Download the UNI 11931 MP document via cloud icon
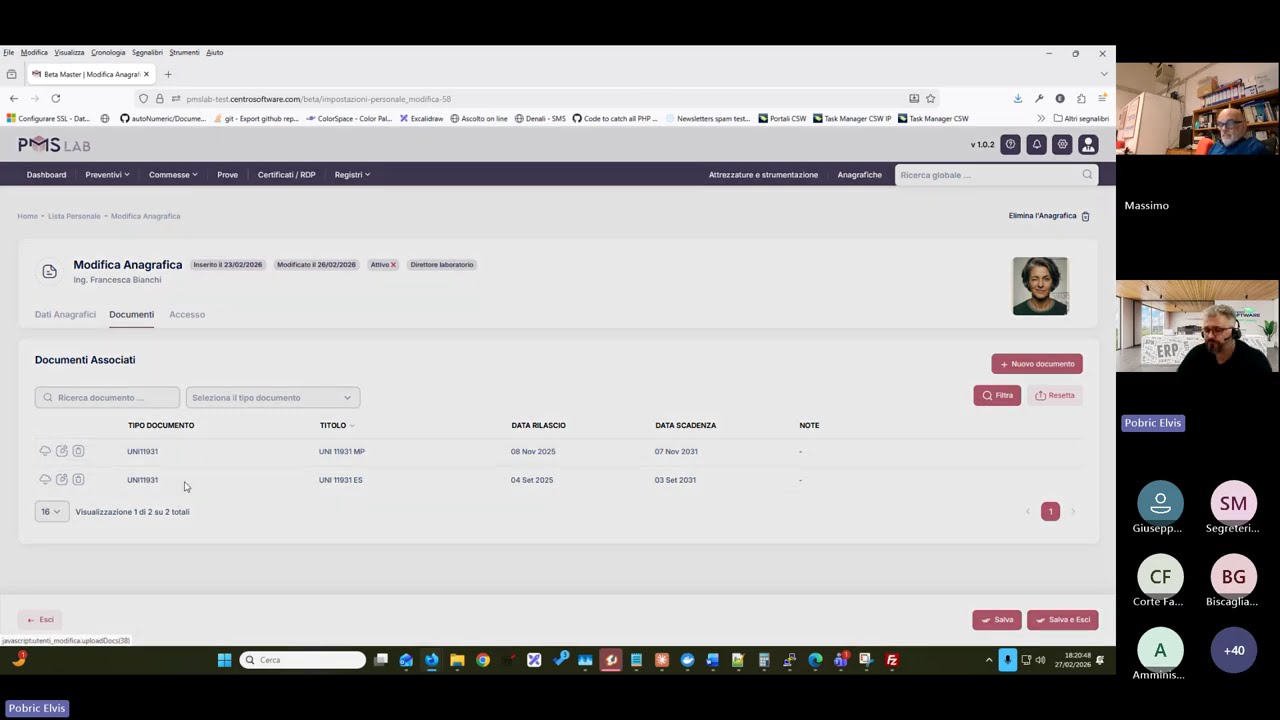This screenshot has height=720, width=1280. click(45, 451)
